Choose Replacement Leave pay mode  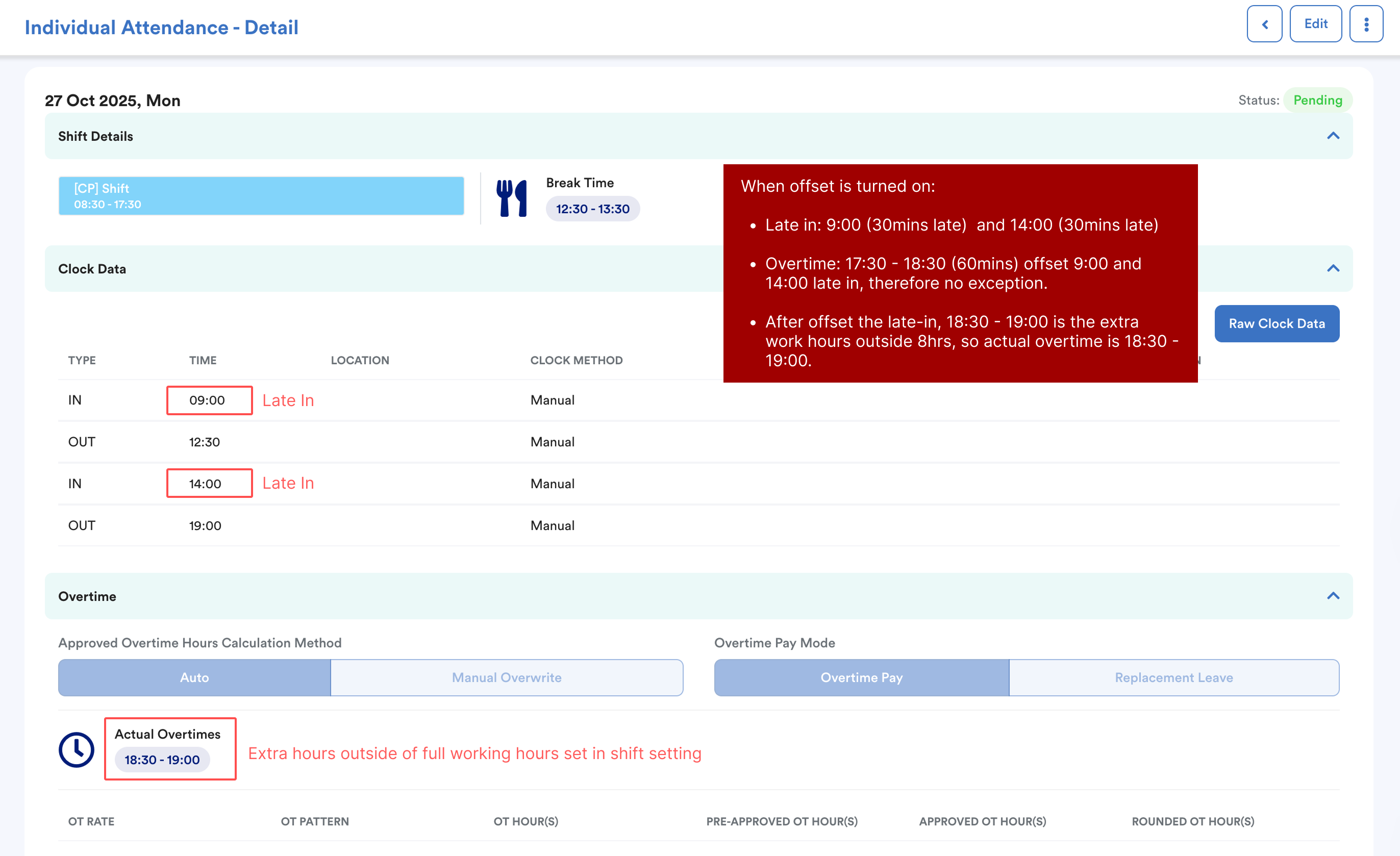pyautogui.click(x=1173, y=677)
